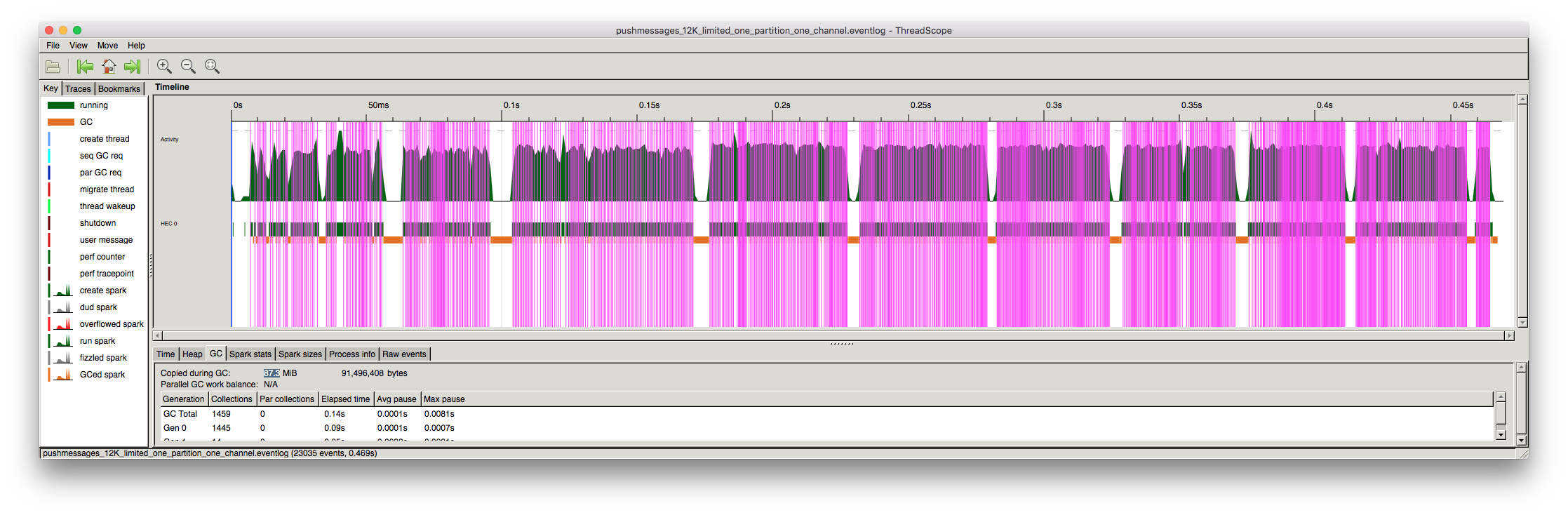Viewport: 1568px width, 515px height.
Task: Switch to the Key tab
Action: [51, 88]
